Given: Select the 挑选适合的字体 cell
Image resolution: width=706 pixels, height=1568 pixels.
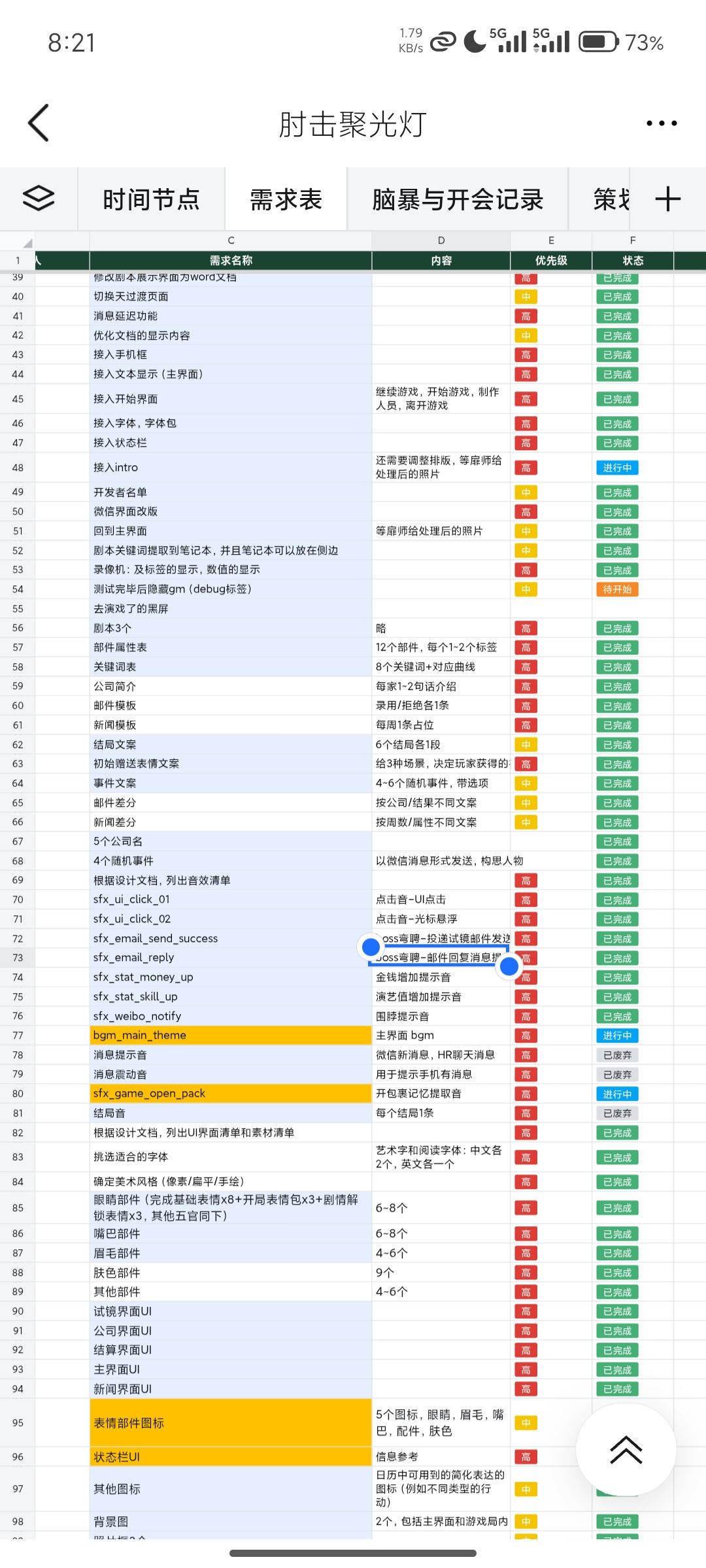Looking at the screenshot, I should pyautogui.click(x=231, y=1157).
